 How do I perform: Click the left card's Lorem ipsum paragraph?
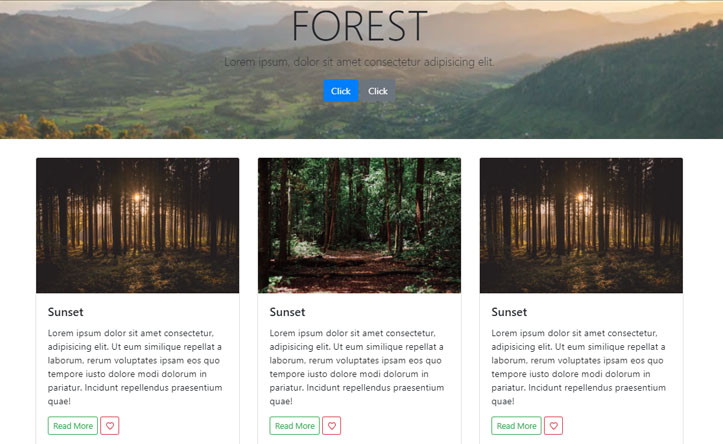136,367
